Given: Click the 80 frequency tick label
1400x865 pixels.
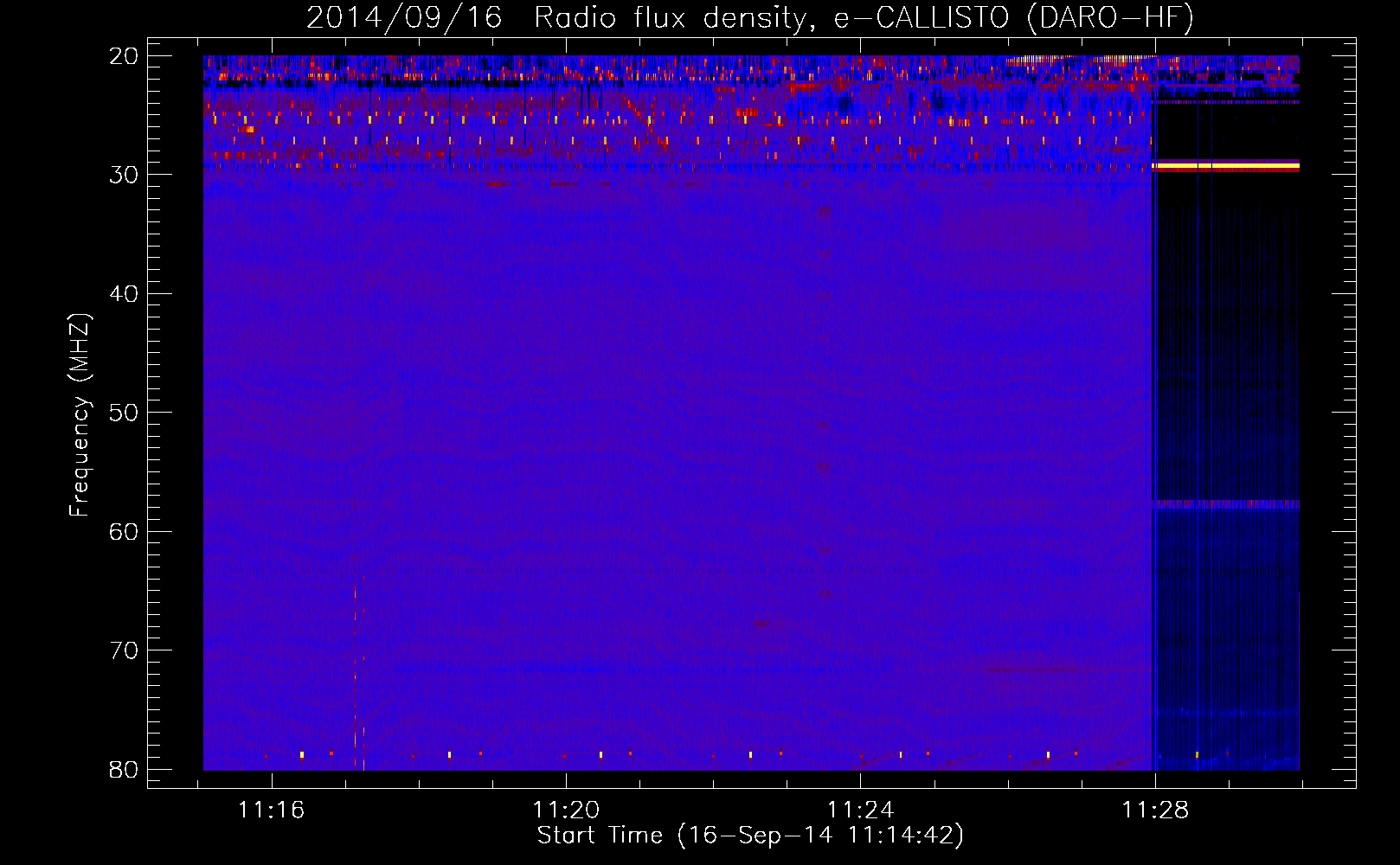Looking at the screenshot, I should [124, 769].
